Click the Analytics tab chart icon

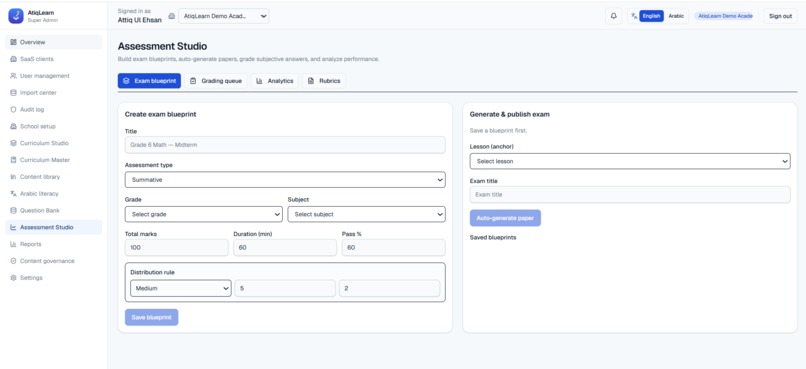(x=260, y=81)
